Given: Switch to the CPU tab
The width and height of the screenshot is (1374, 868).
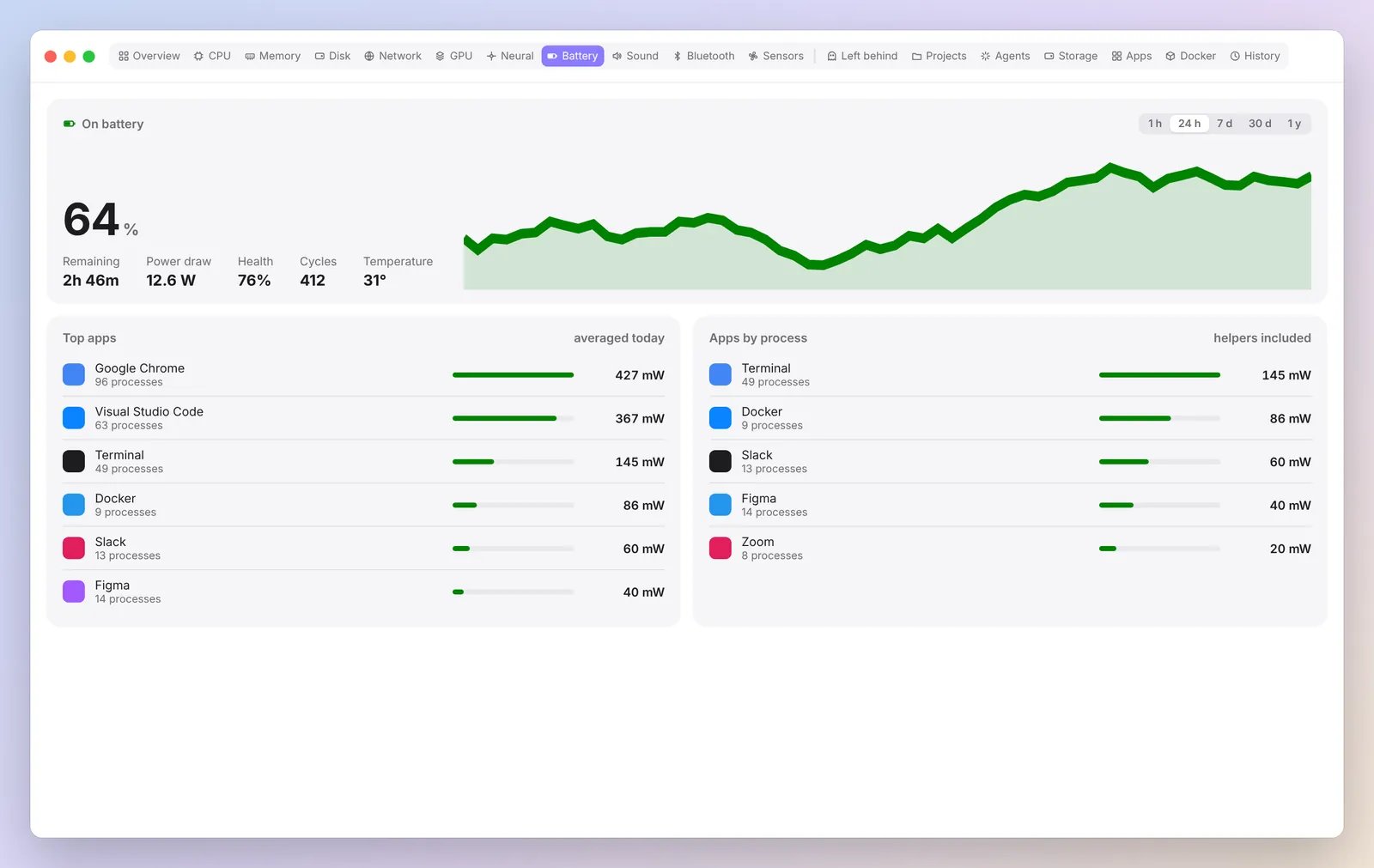Looking at the screenshot, I should pos(212,56).
